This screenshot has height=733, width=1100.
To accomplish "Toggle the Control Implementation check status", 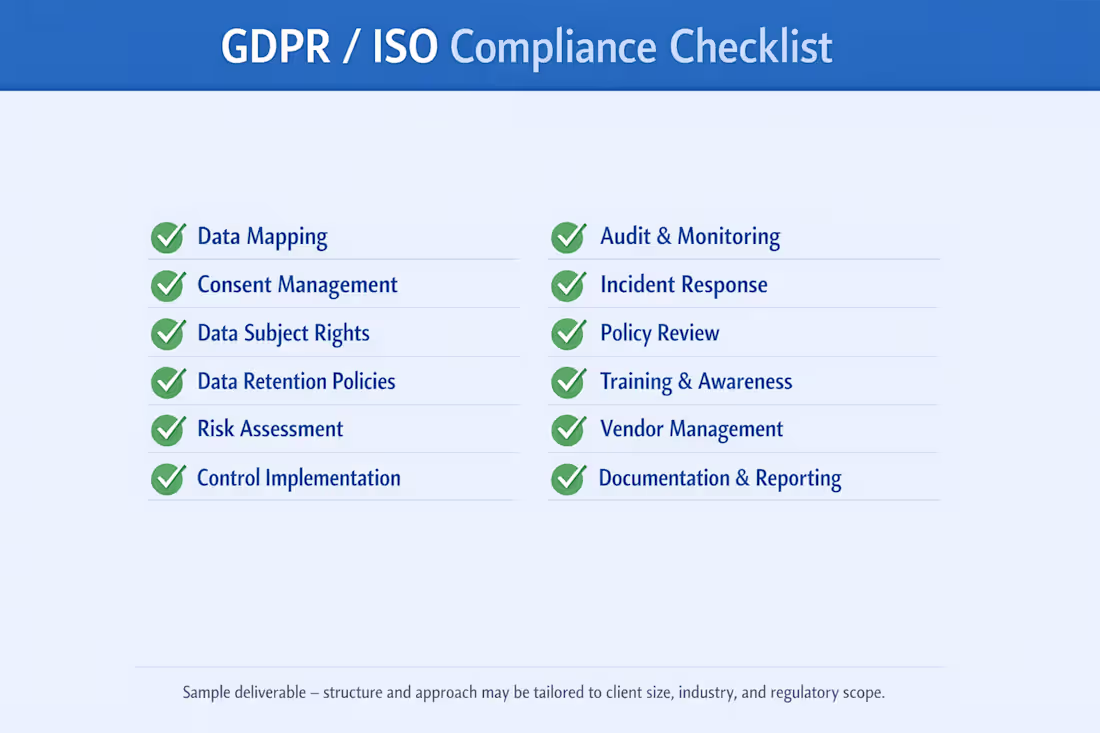I will click(x=168, y=479).
